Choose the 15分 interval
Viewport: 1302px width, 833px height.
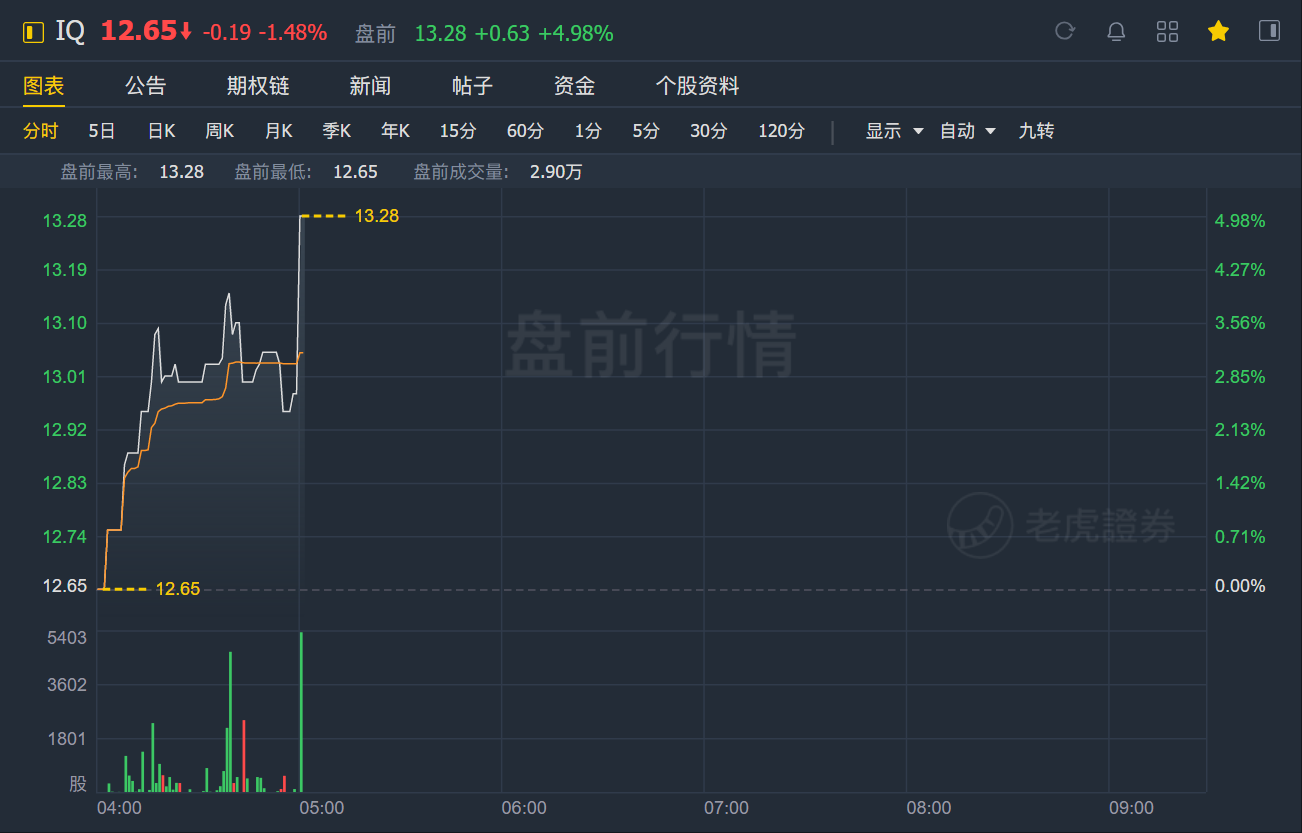click(x=458, y=131)
